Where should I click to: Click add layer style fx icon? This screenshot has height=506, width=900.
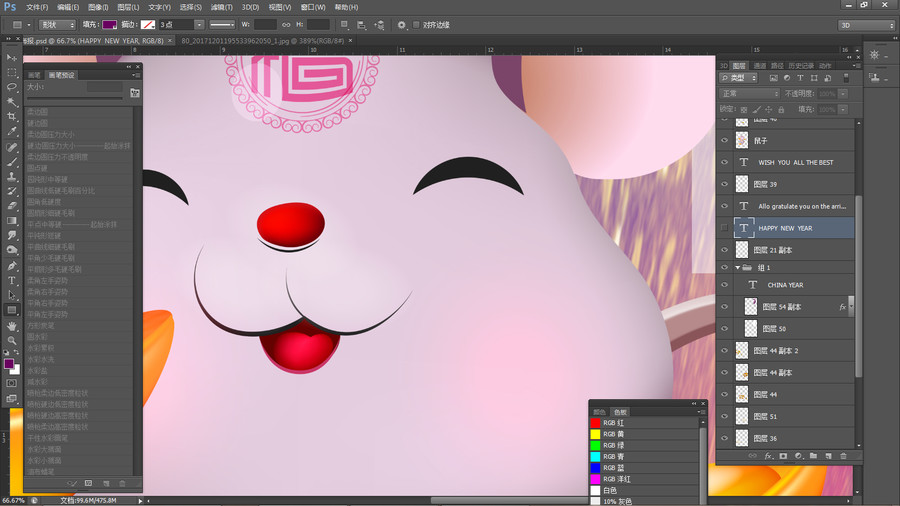pyautogui.click(x=768, y=456)
